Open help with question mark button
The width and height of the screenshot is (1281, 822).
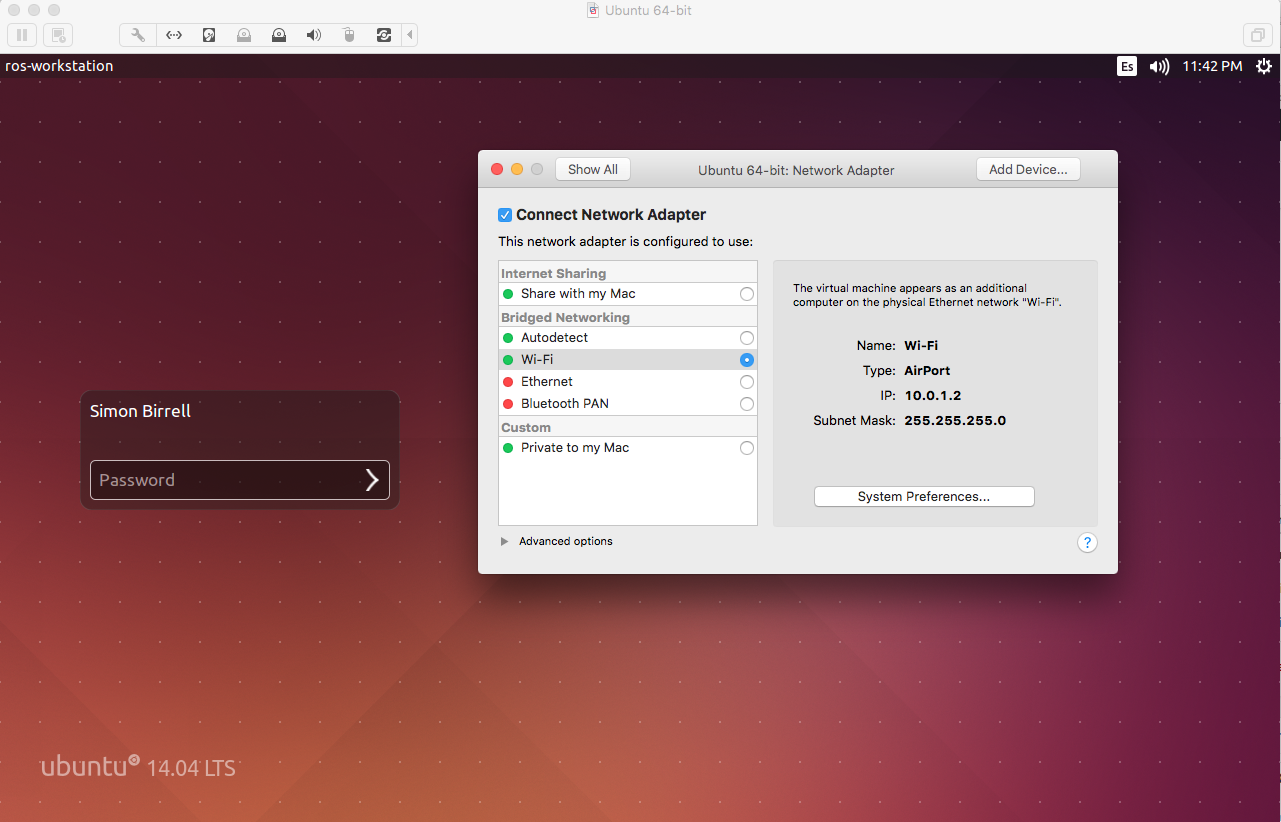pyautogui.click(x=1087, y=543)
